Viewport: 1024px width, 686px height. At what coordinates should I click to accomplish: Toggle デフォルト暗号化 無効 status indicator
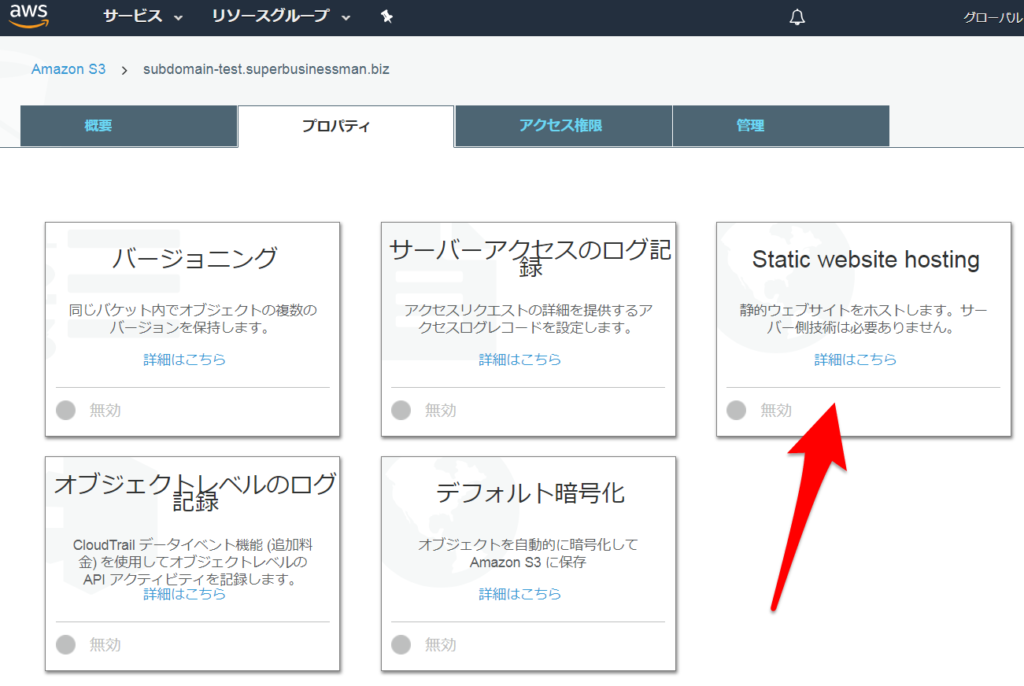point(401,645)
